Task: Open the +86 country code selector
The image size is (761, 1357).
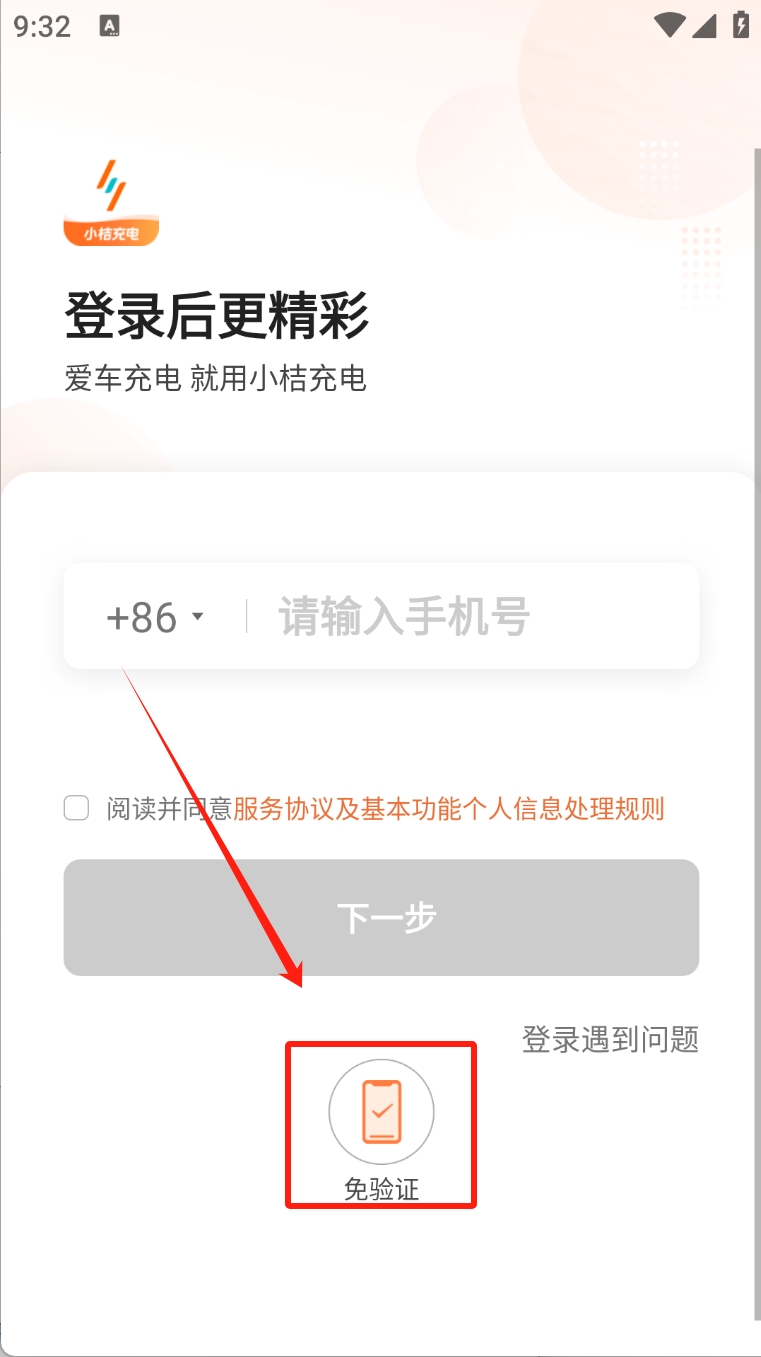Action: click(155, 617)
